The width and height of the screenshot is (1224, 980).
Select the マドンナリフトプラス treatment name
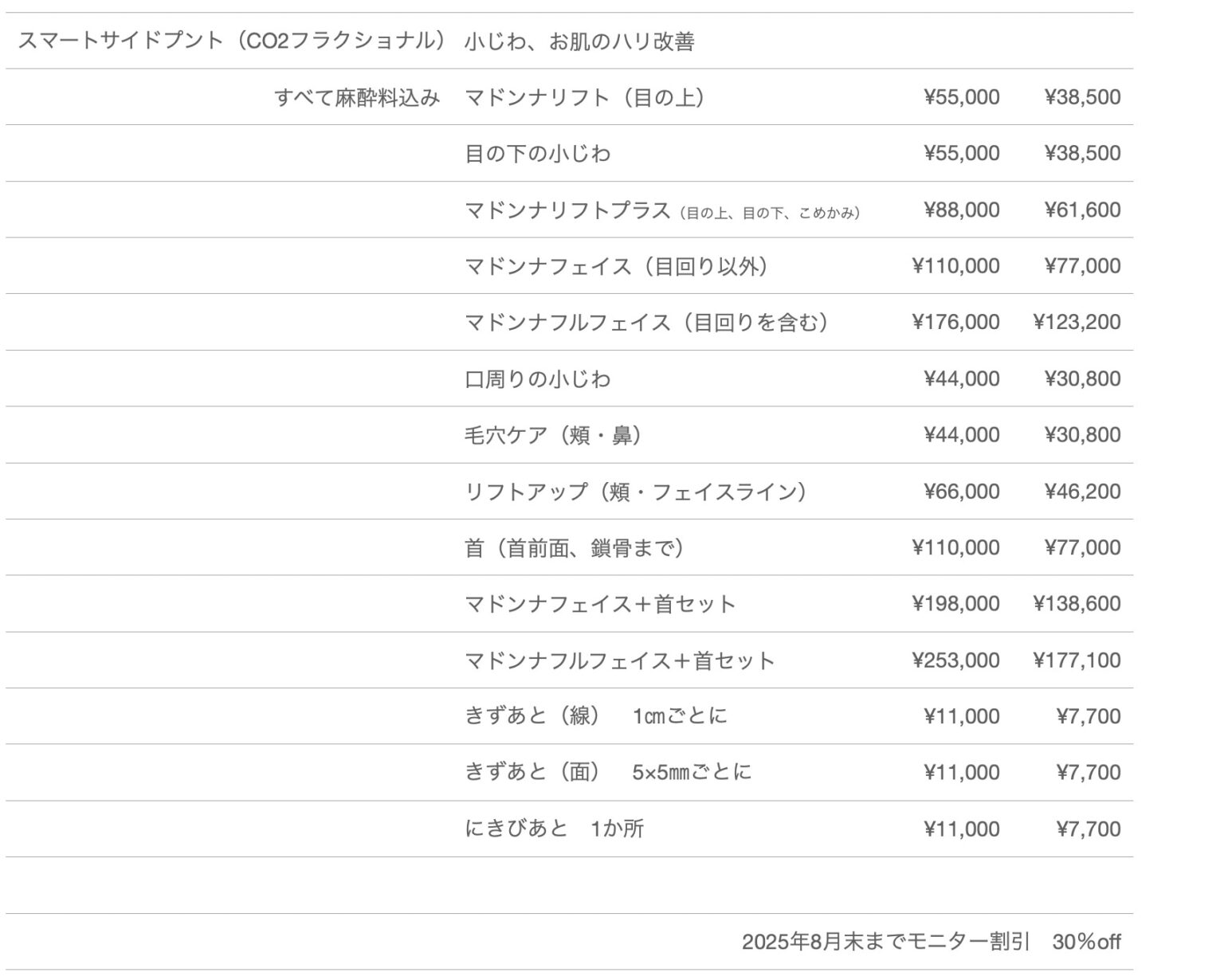pos(567,210)
